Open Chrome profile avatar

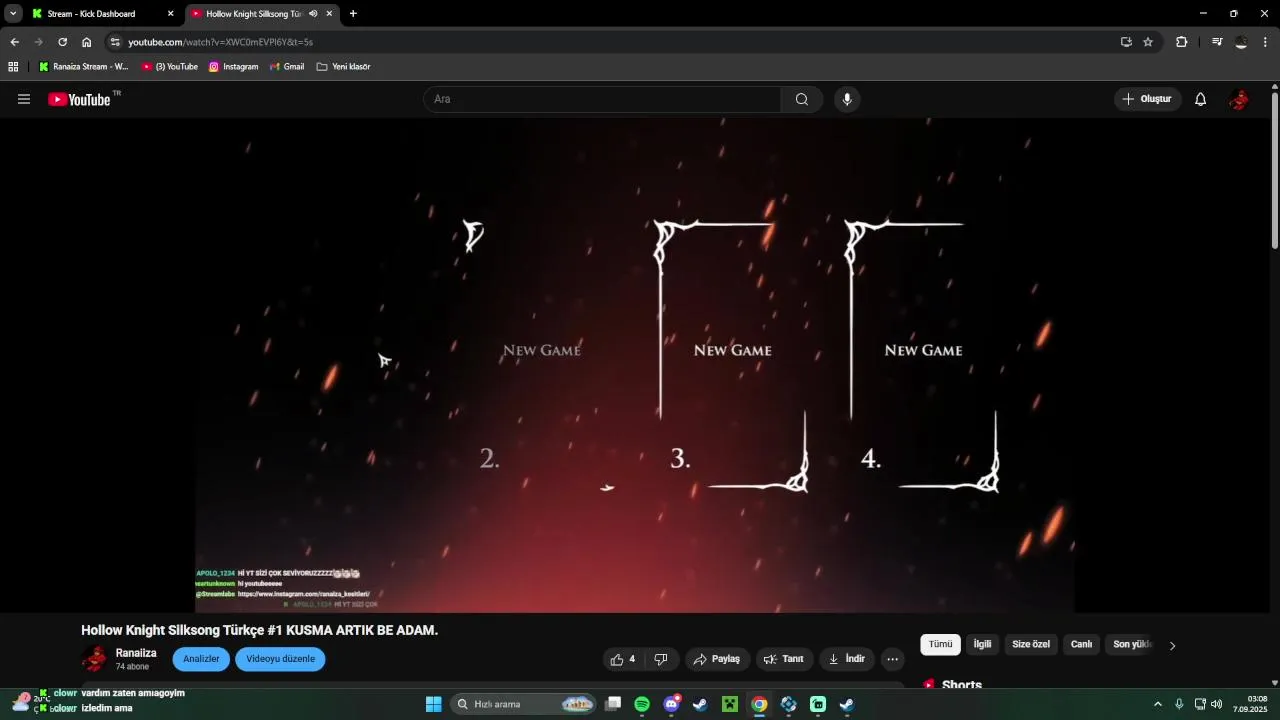pyautogui.click(x=1241, y=42)
